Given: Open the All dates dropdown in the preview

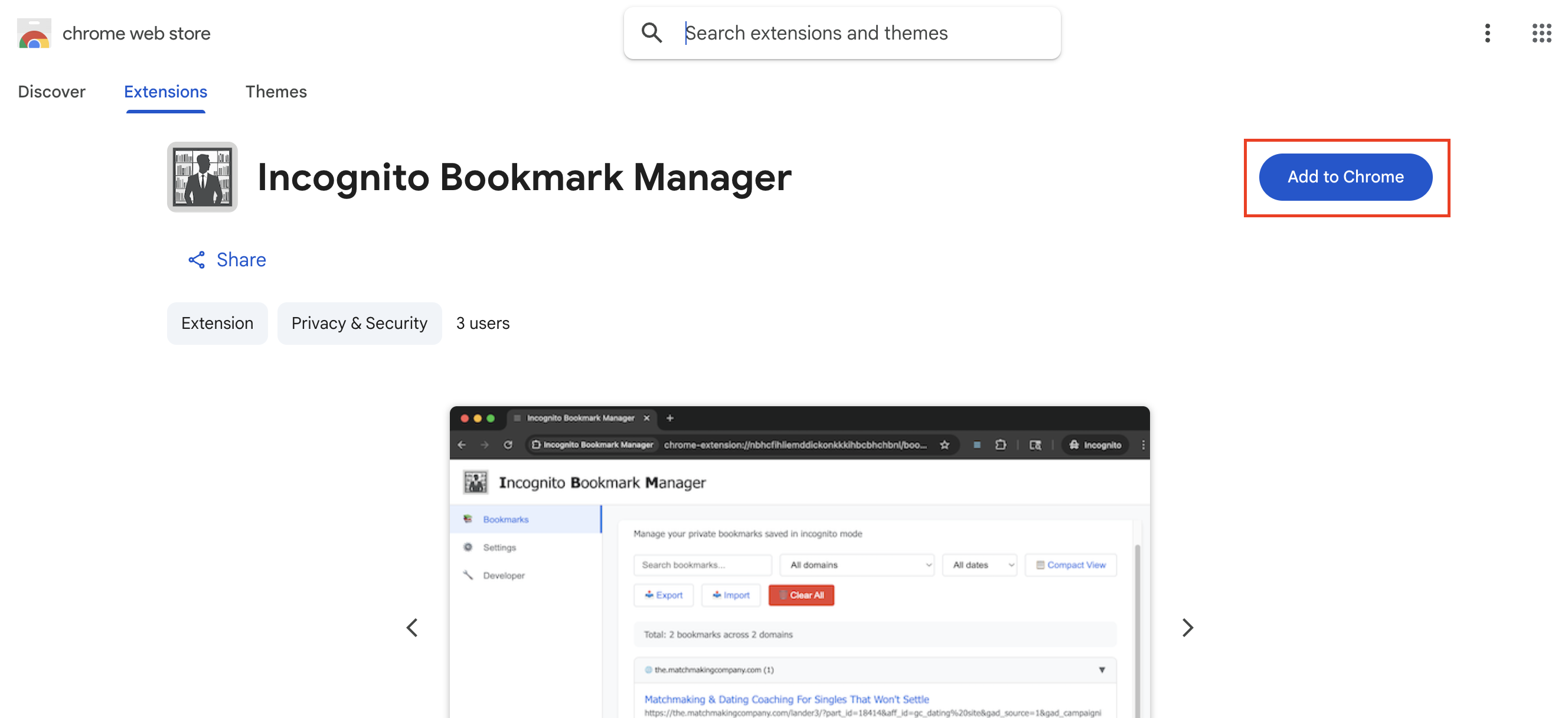Looking at the screenshot, I should point(979,564).
